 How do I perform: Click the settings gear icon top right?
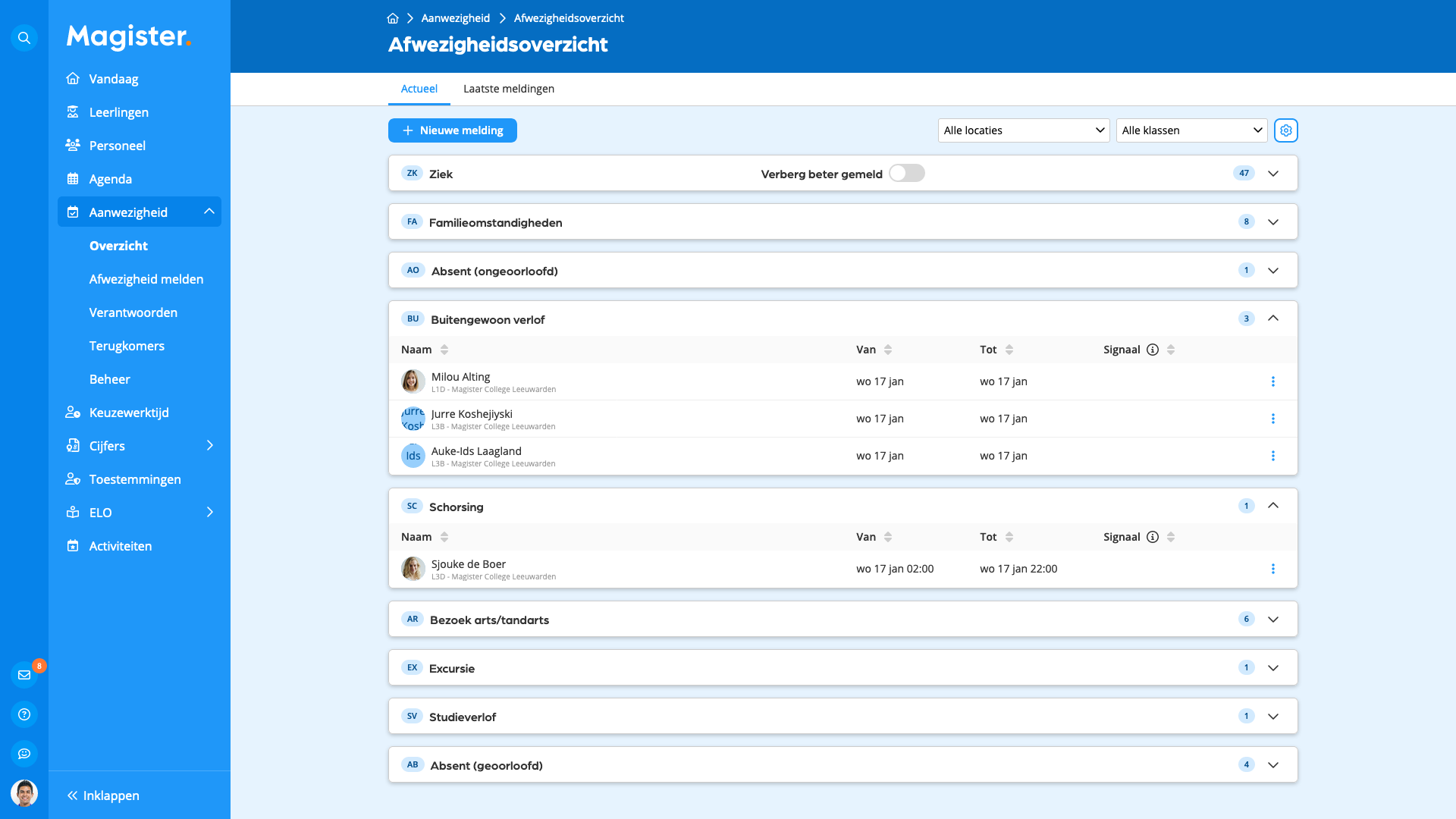coord(1286,130)
